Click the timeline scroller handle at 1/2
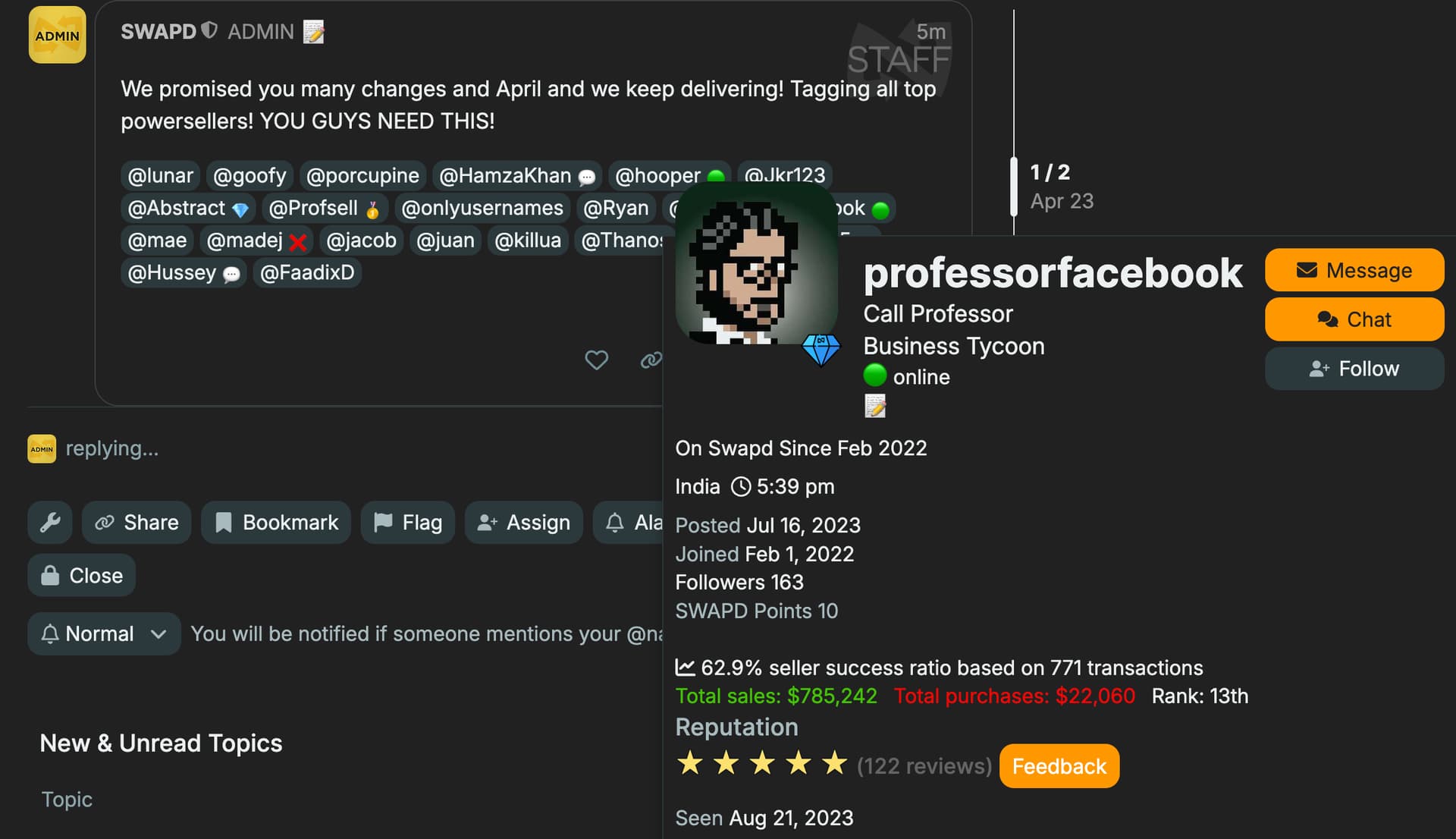The width and height of the screenshot is (1456, 839). point(1014,187)
